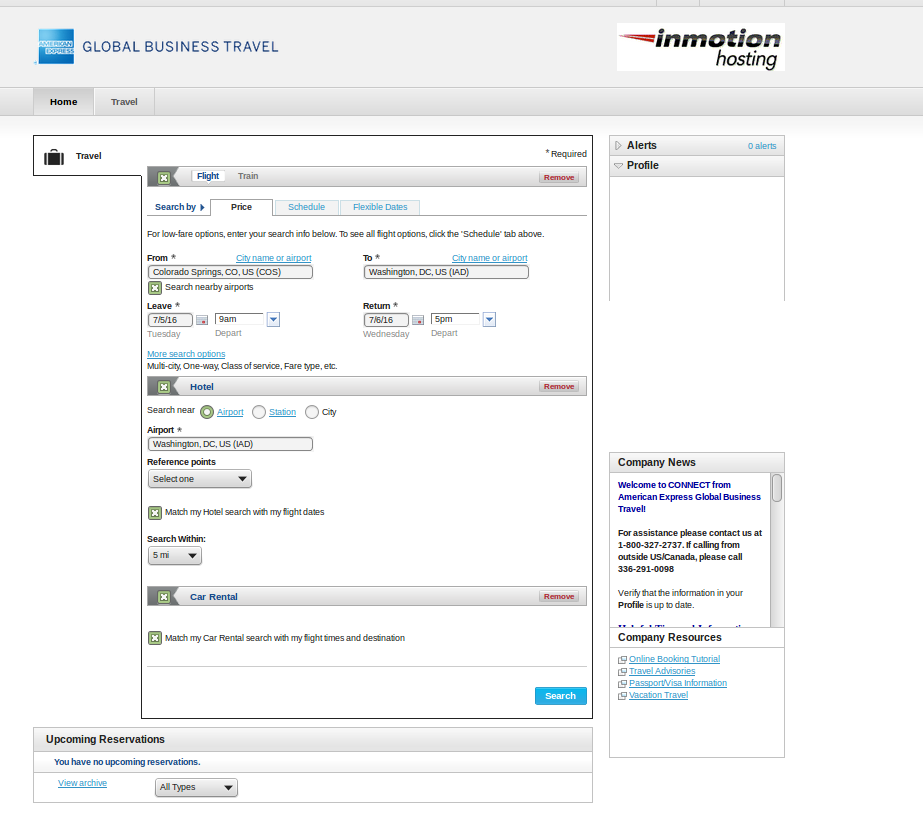Toggle Match my Hotel search with flight dates
923x839 pixels.
point(155,513)
